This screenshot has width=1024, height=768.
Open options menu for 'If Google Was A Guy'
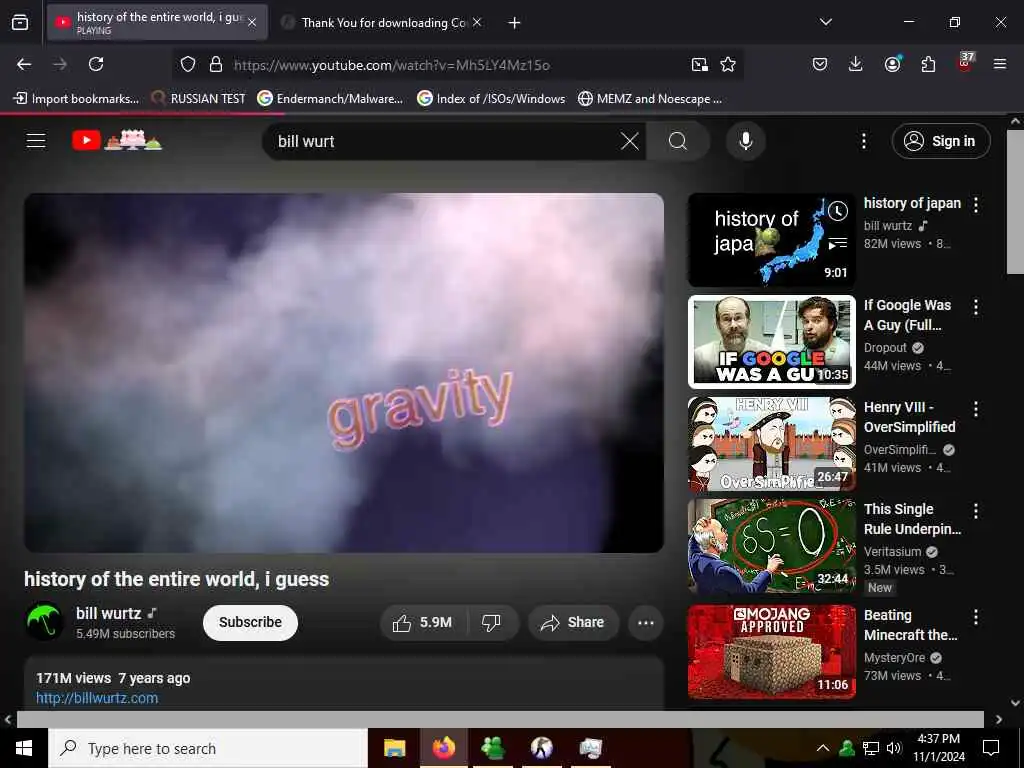976,307
